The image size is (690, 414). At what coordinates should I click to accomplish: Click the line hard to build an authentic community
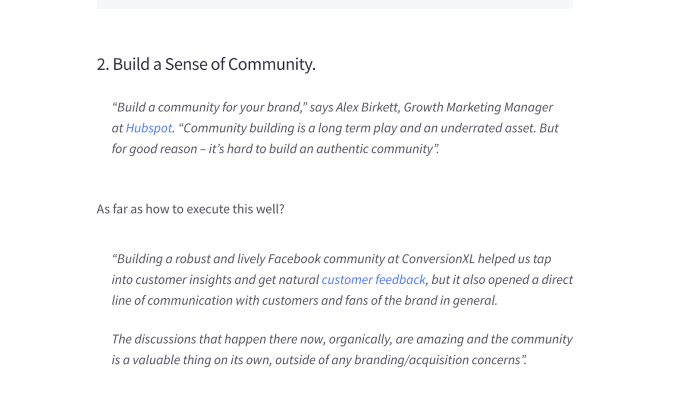[x=330, y=149]
